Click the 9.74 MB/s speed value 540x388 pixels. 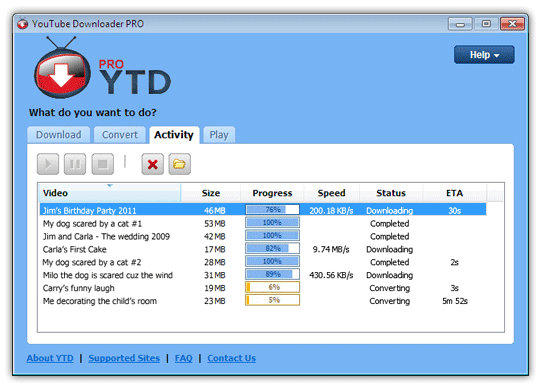[x=331, y=249]
